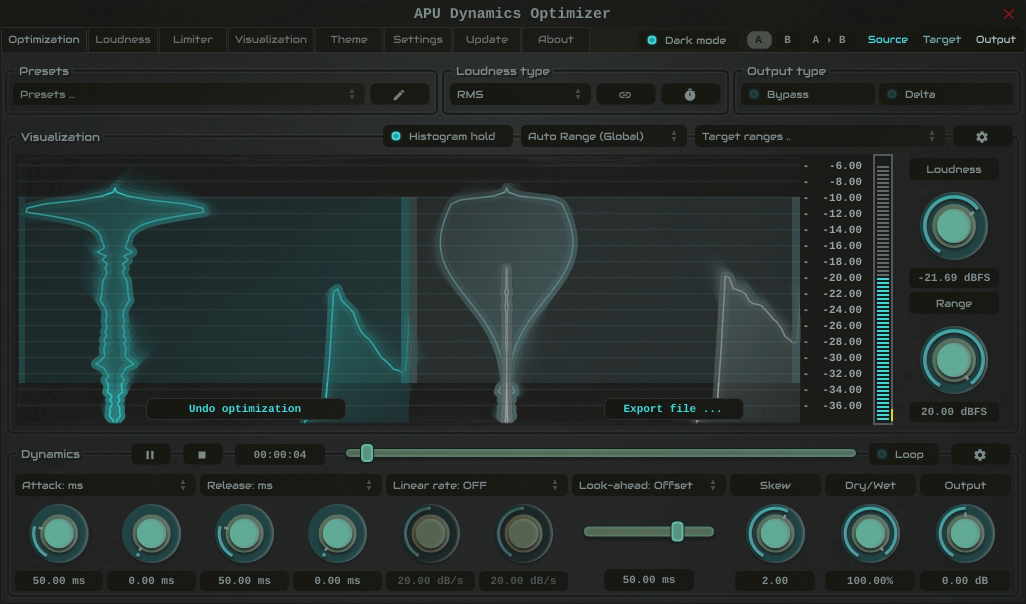Switch to the Visualization tab
Screen dimensions: 1026x604
click(x=271, y=40)
